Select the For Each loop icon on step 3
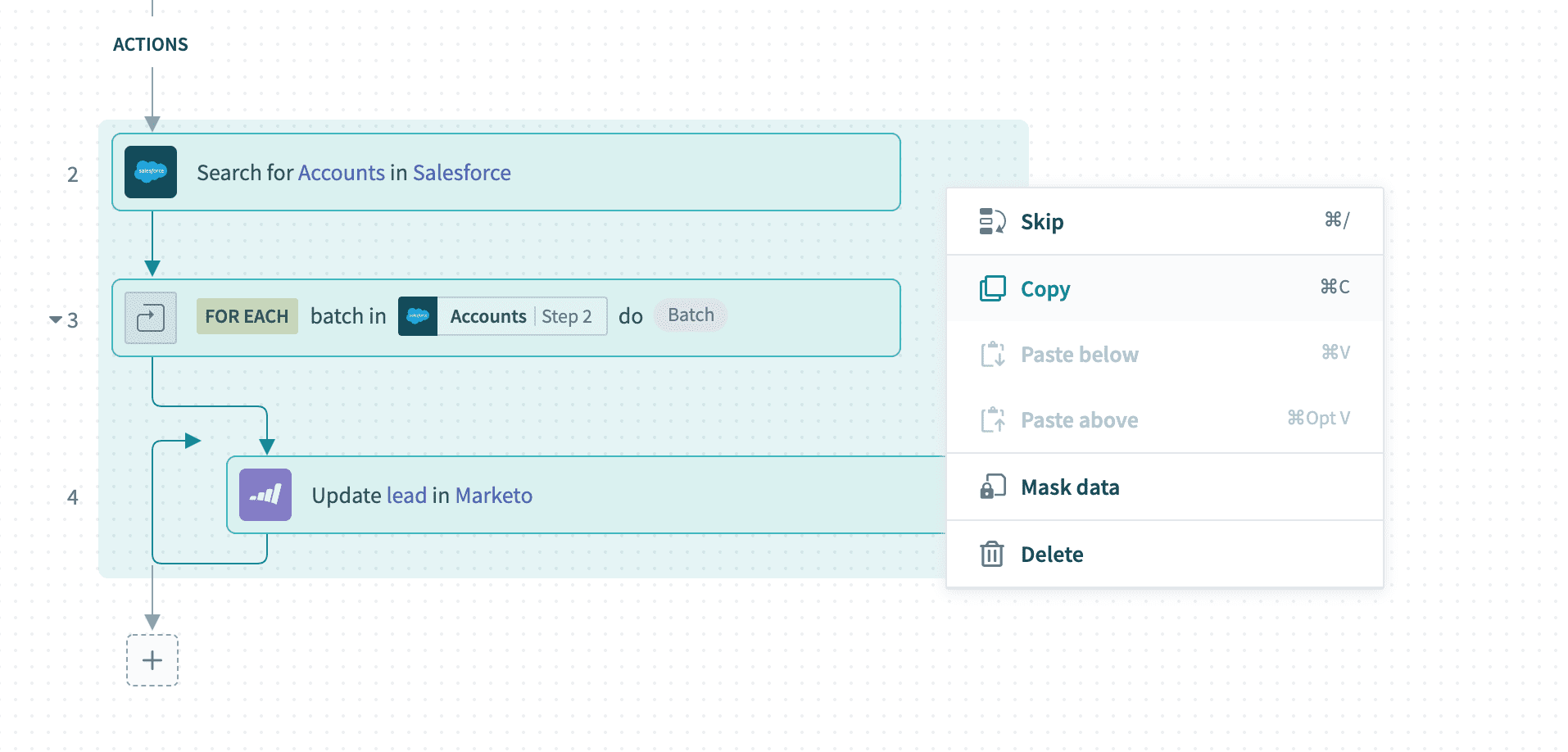 click(151, 317)
